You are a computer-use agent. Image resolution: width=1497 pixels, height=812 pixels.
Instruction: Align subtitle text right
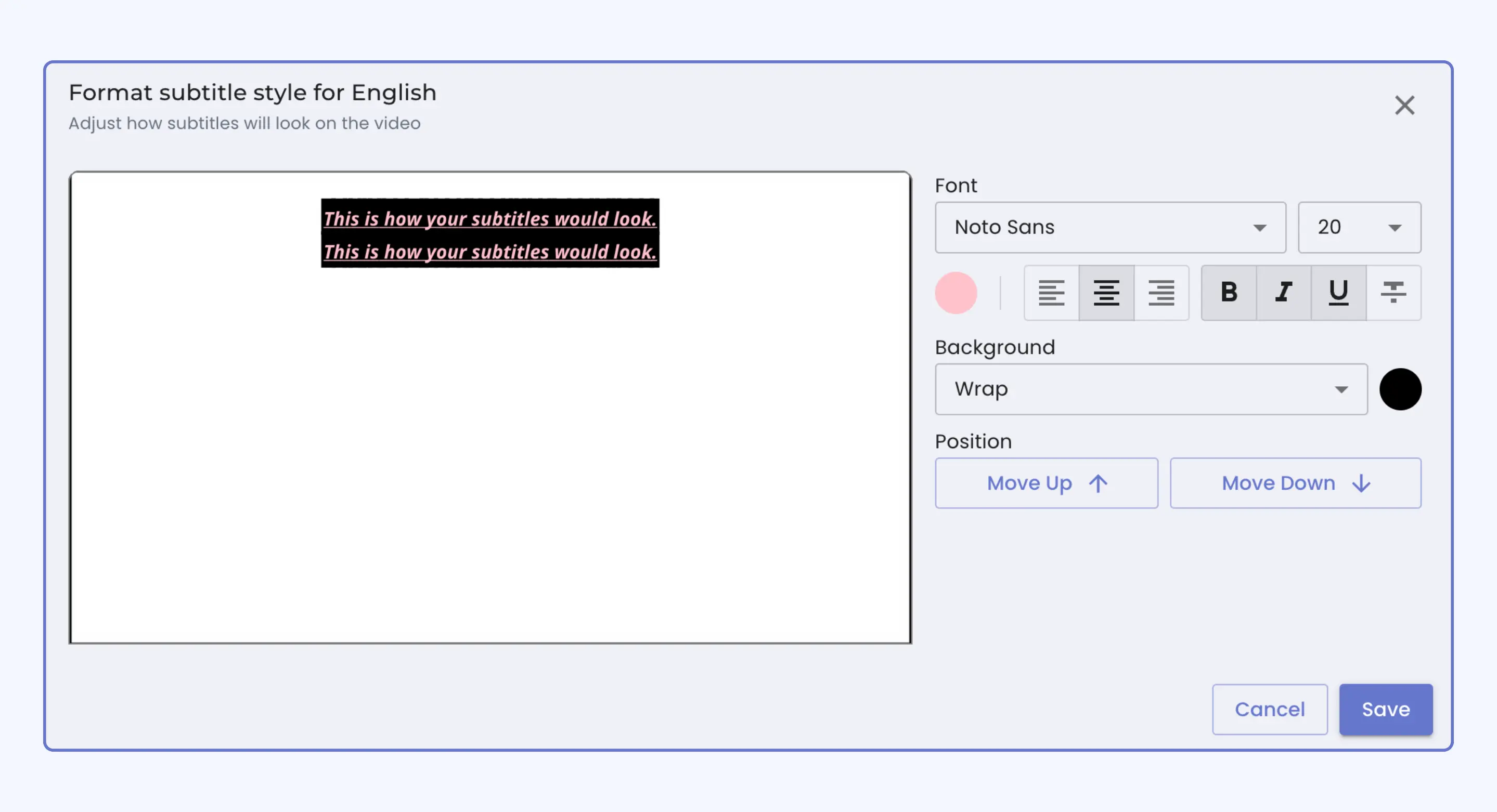[1161, 293]
